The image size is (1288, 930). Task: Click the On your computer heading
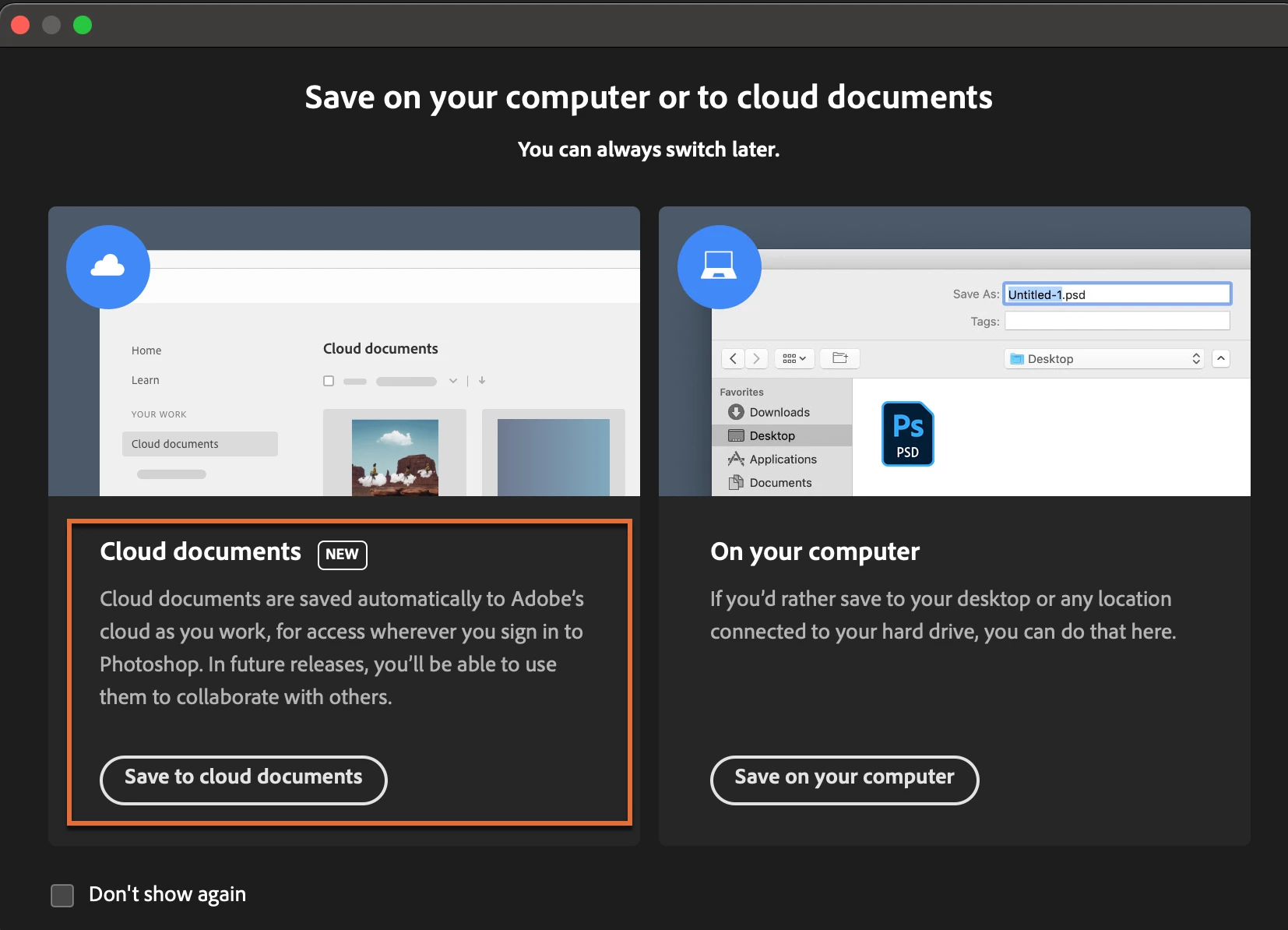coord(815,551)
